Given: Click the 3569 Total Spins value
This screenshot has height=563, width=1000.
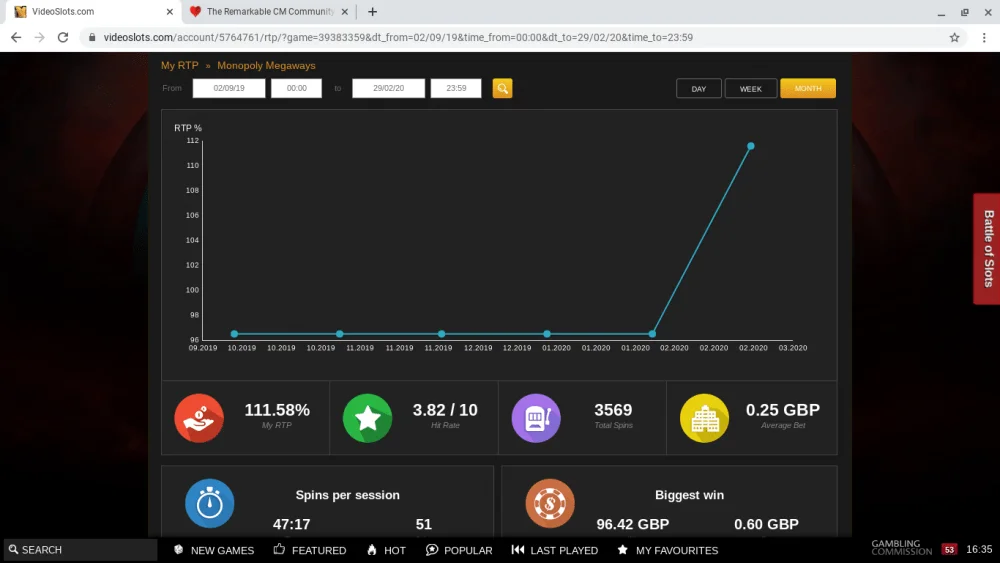Looking at the screenshot, I should click(x=613, y=410).
